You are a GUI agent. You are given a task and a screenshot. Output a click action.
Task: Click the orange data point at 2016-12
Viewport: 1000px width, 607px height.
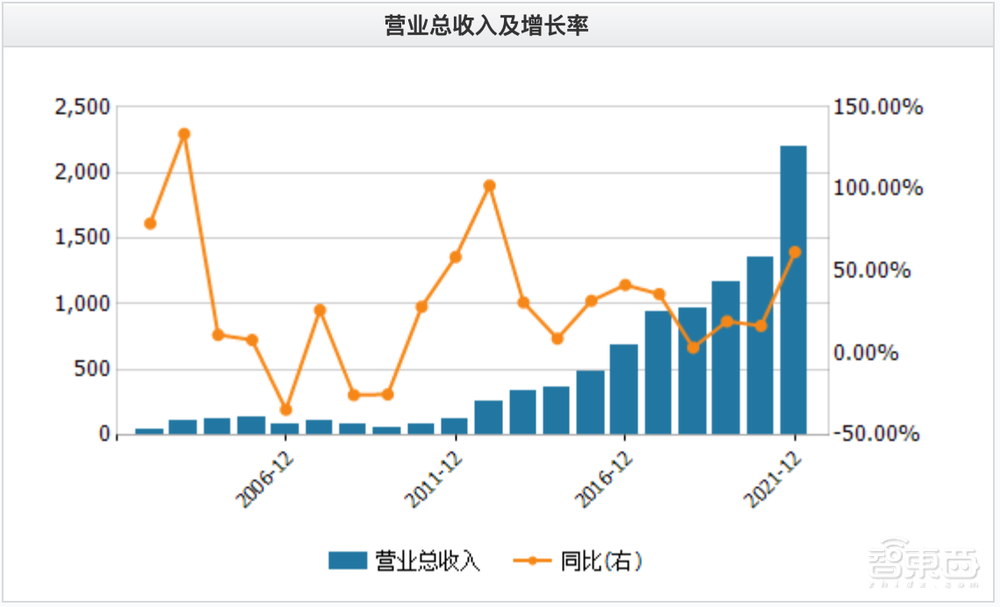tap(625, 285)
